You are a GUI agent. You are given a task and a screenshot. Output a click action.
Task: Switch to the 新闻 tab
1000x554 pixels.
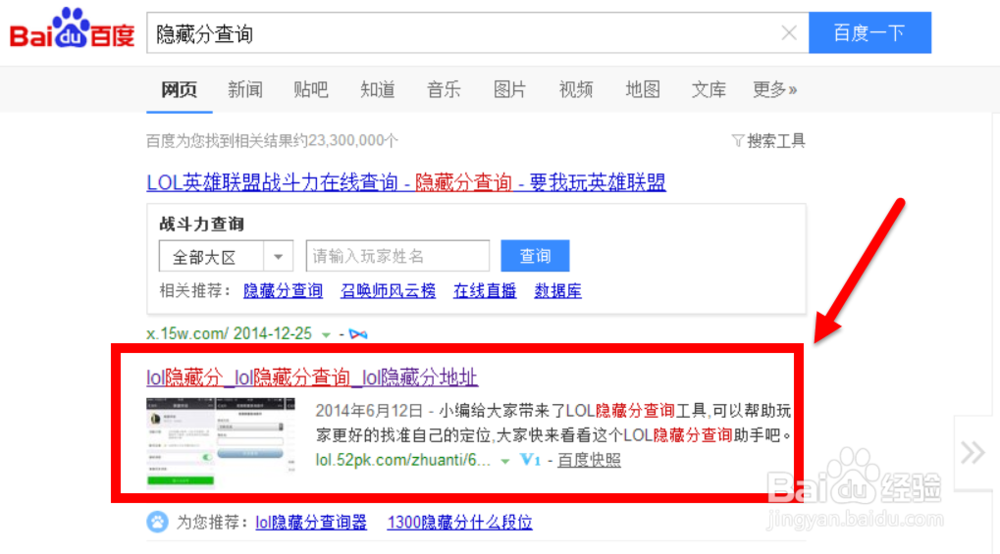246,90
